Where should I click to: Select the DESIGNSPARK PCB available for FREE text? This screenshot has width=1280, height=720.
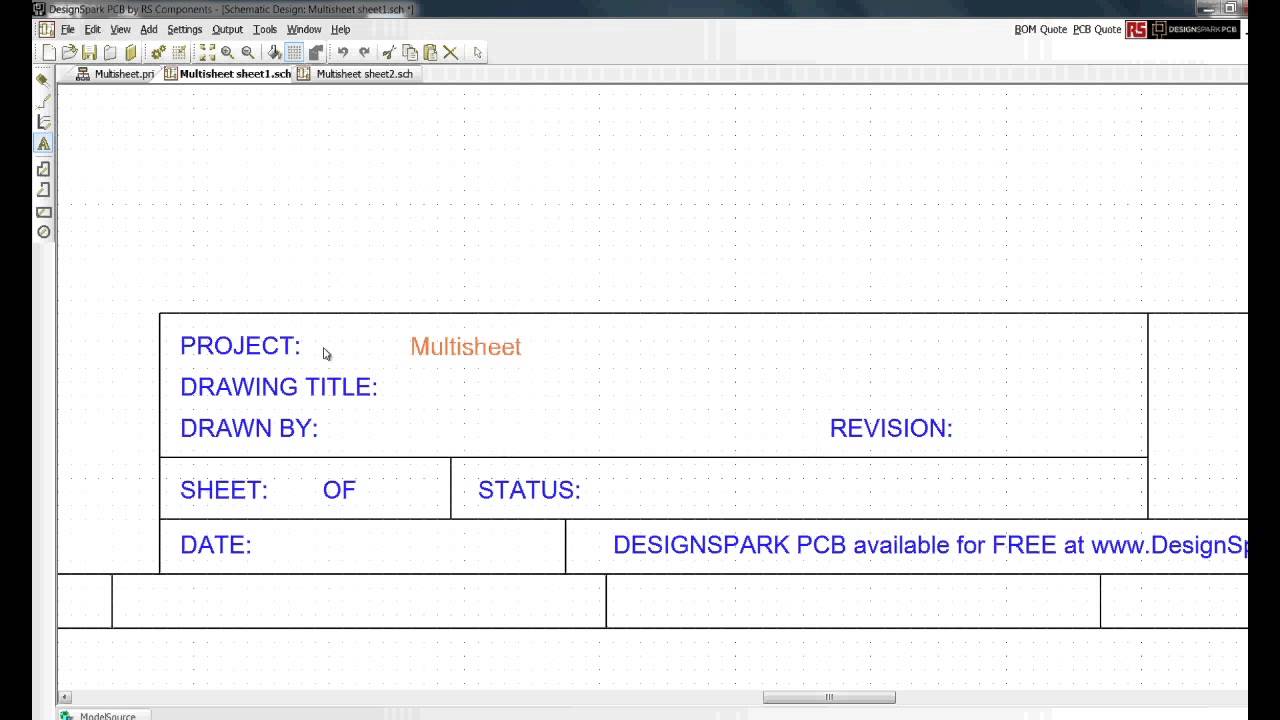(930, 545)
